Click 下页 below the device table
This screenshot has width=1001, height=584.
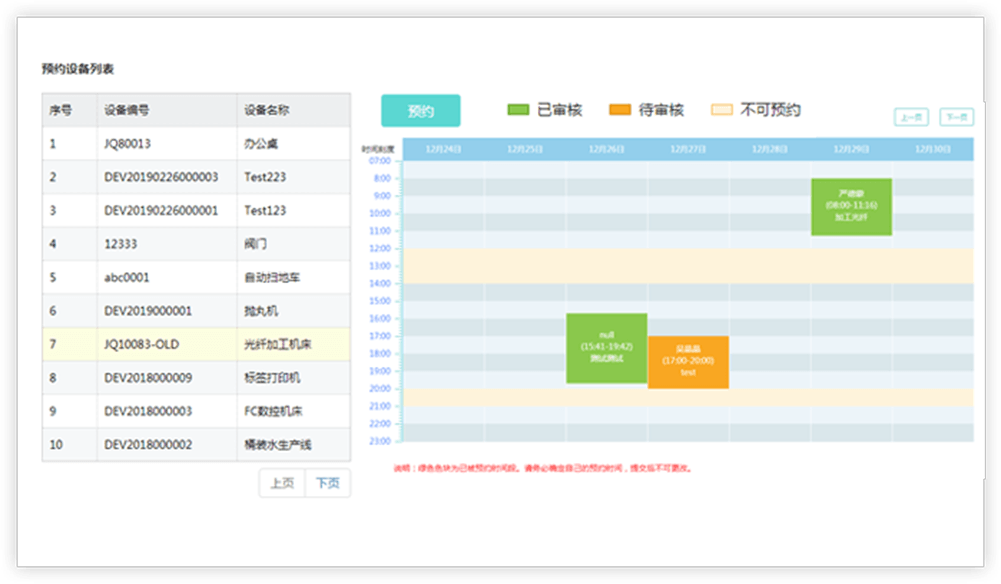[x=327, y=483]
